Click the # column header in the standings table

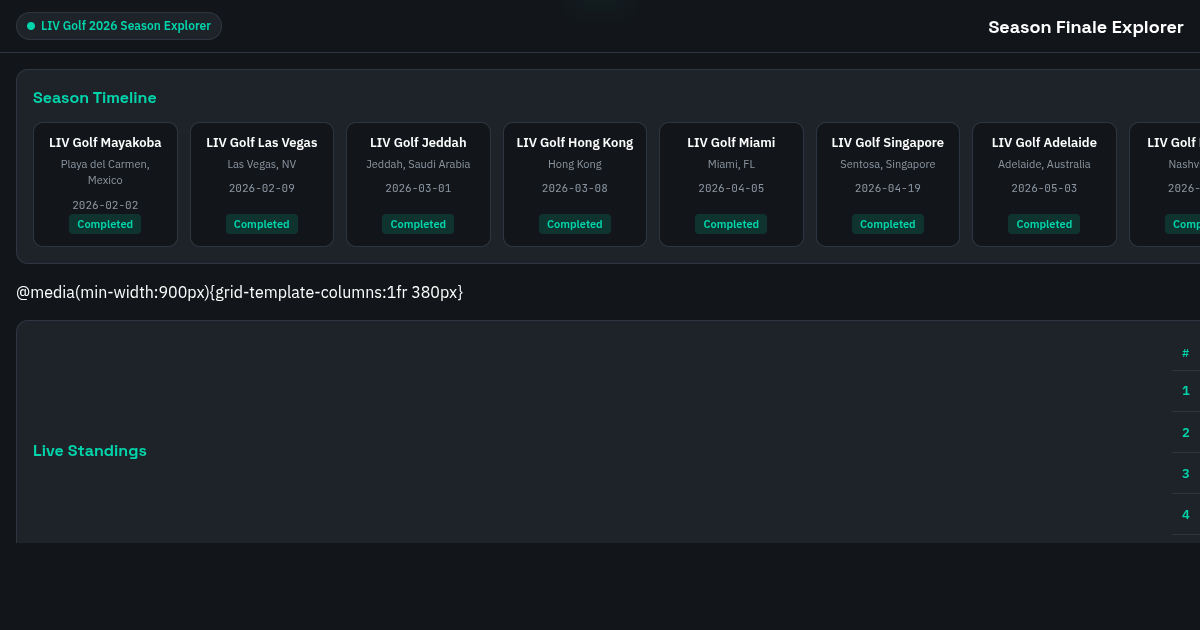(x=1186, y=353)
